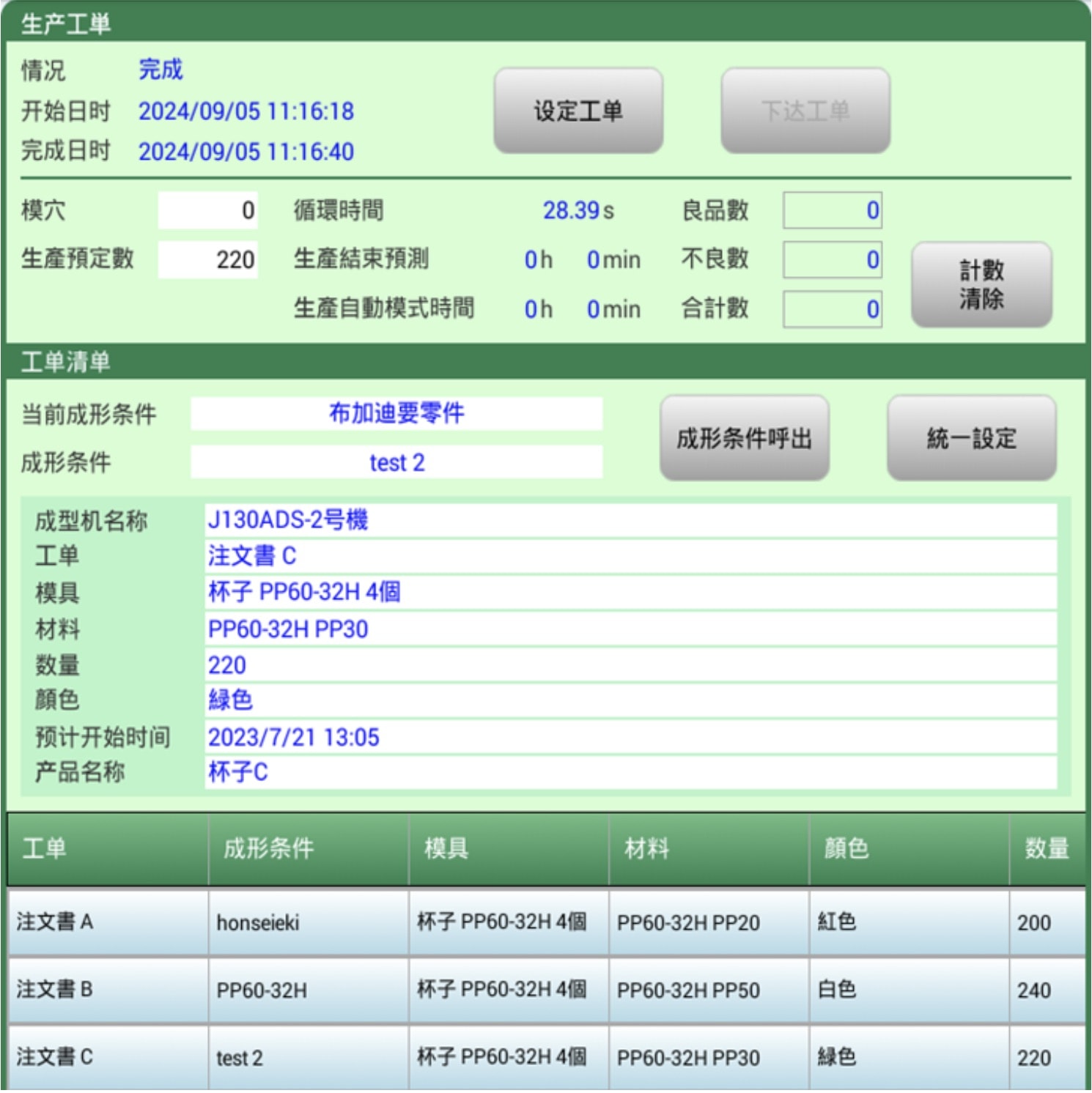Click the 材料 column header
The image size is (1092, 1093).
[708, 849]
